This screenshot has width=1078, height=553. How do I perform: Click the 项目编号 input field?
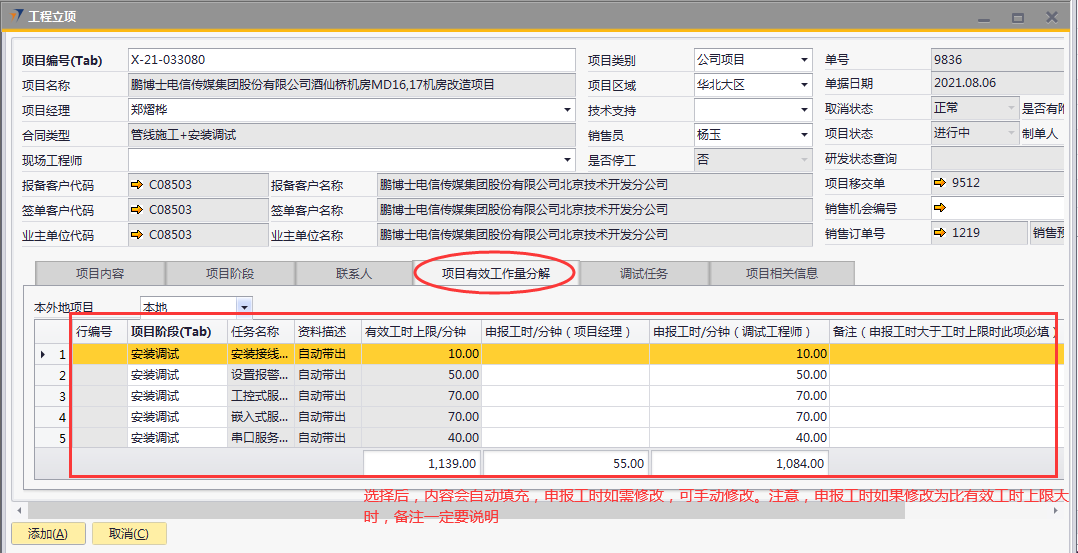point(352,60)
